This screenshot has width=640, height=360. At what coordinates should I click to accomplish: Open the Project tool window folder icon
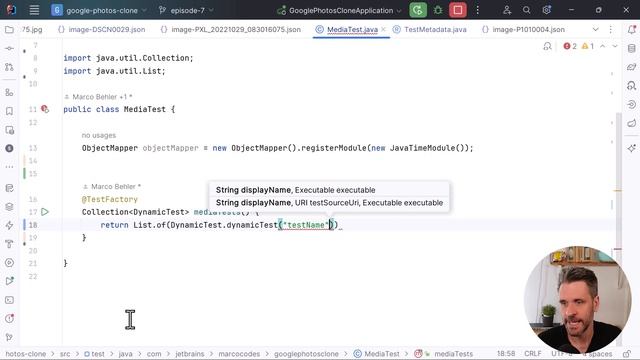click(x=9, y=30)
